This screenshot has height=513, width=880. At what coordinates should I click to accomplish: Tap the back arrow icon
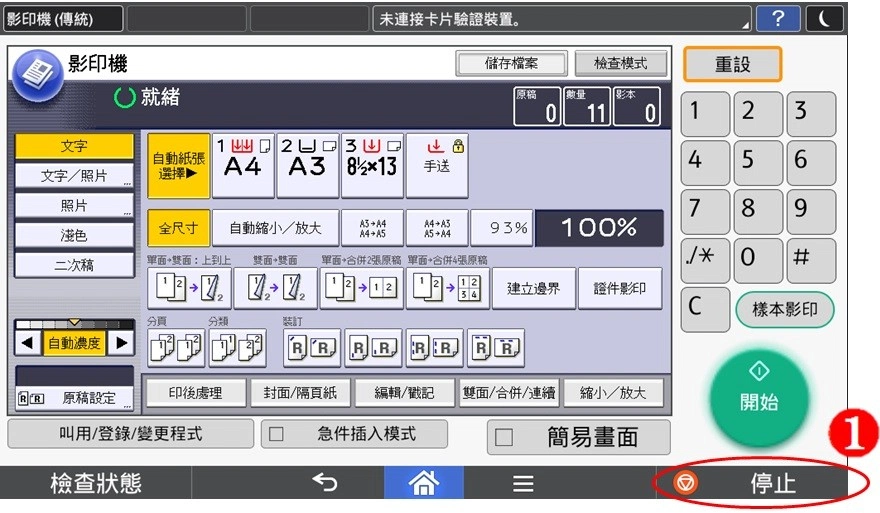tap(324, 482)
